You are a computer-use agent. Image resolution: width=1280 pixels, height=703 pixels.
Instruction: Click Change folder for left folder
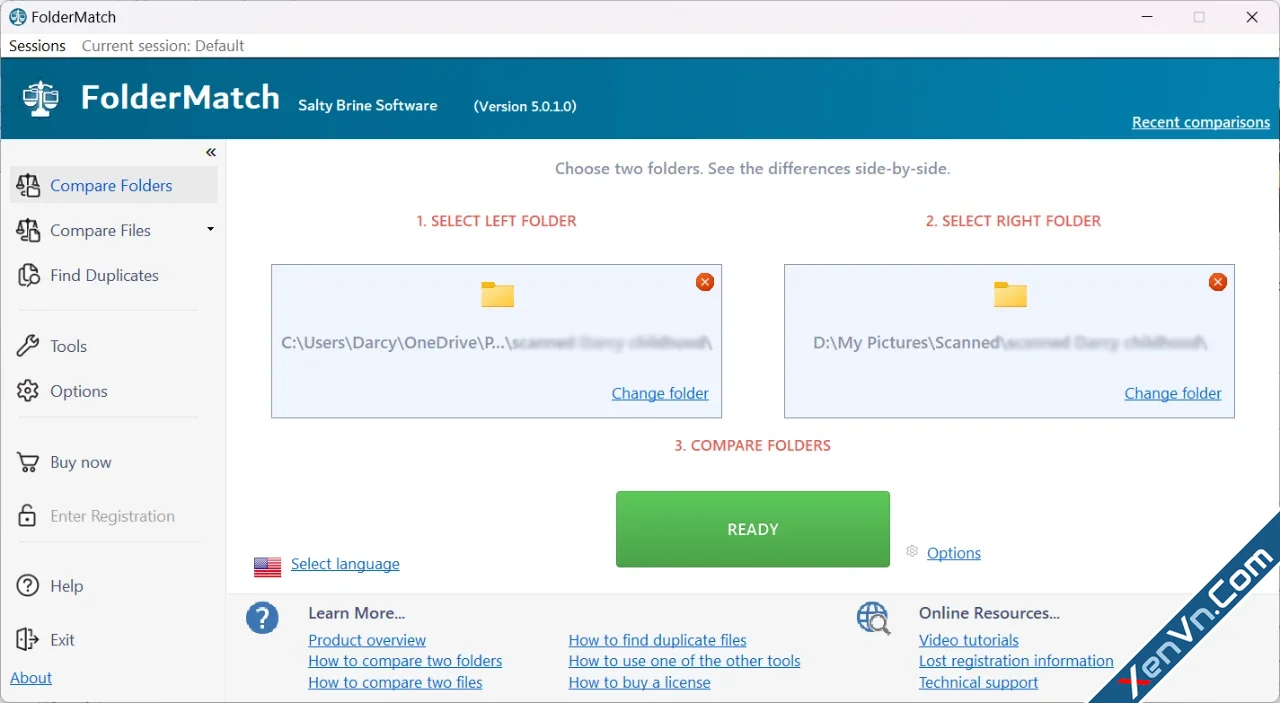pos(660,393)
